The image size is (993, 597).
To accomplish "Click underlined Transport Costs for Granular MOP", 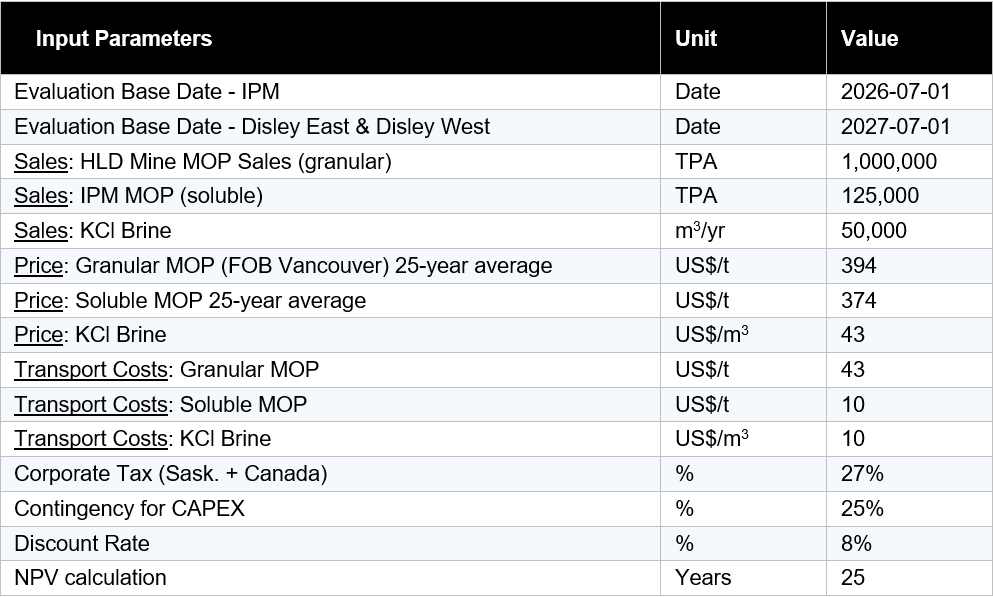I will (90, 369).
